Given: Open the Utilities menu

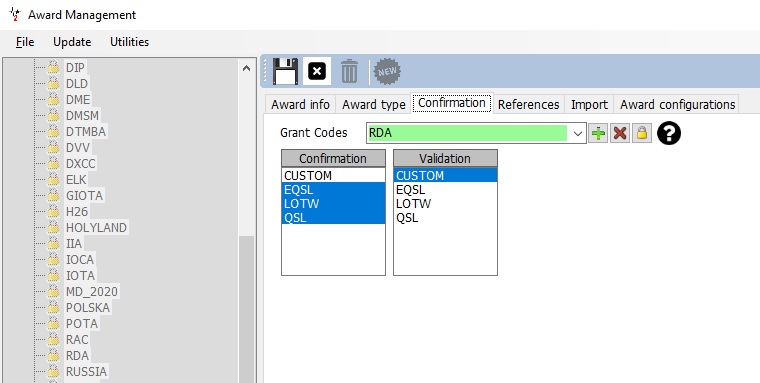Looking at the screenshot, I should 129,42.
